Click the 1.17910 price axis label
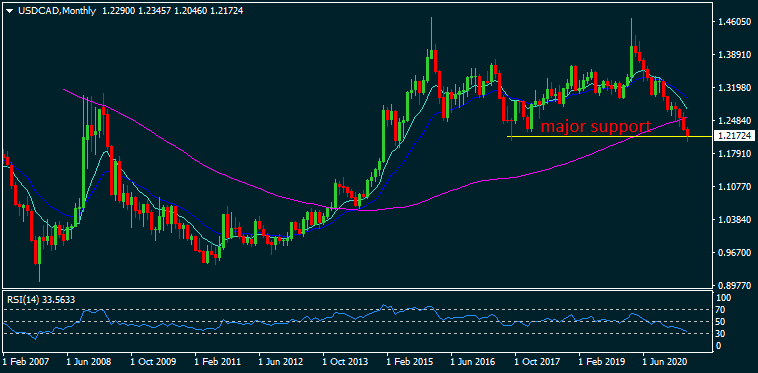This screenshot has width=758, height=373. click(733, 153)
